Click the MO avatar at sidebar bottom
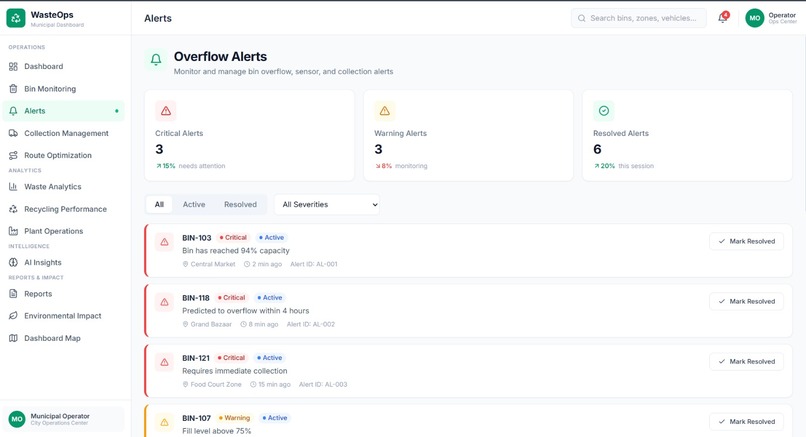The height and width of the screenshot is (437, 806). tap(17, 419)
